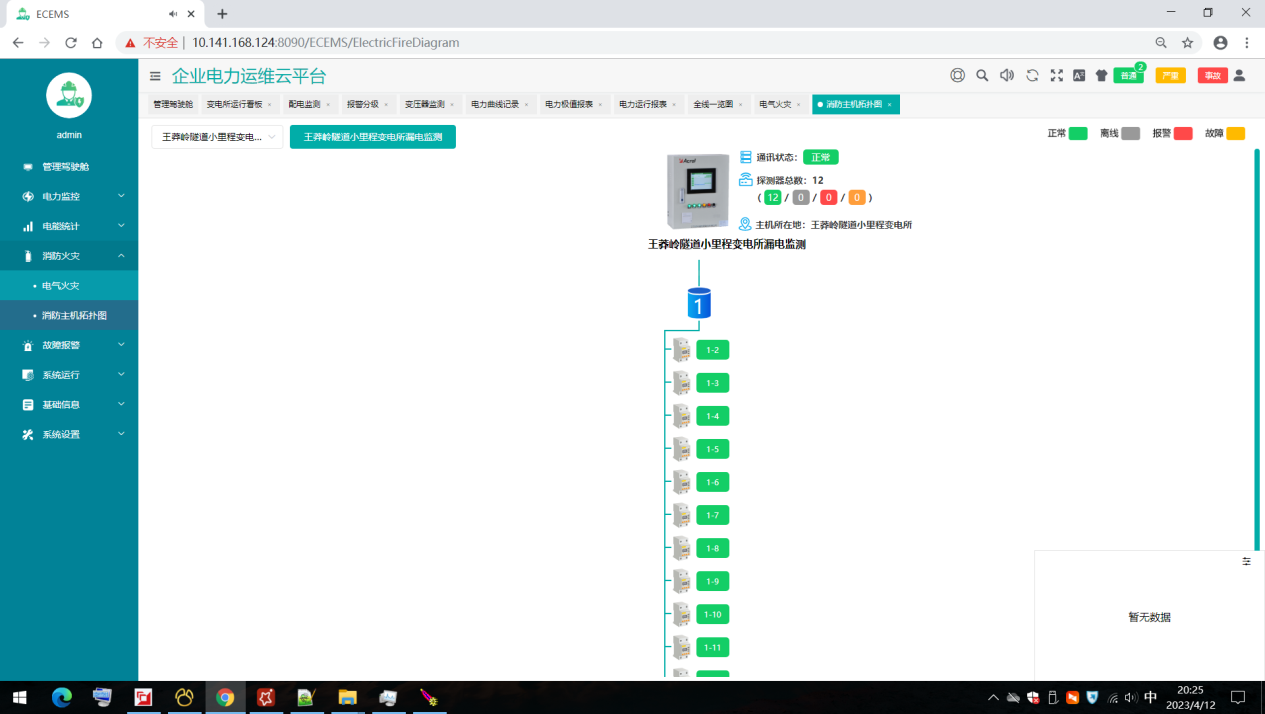Image resolution: width=1265 pixels, height=714 pixels.
Task: Open the 王莽岭隧道小里程变电 substation dropdown
Action: coord(217,137)
